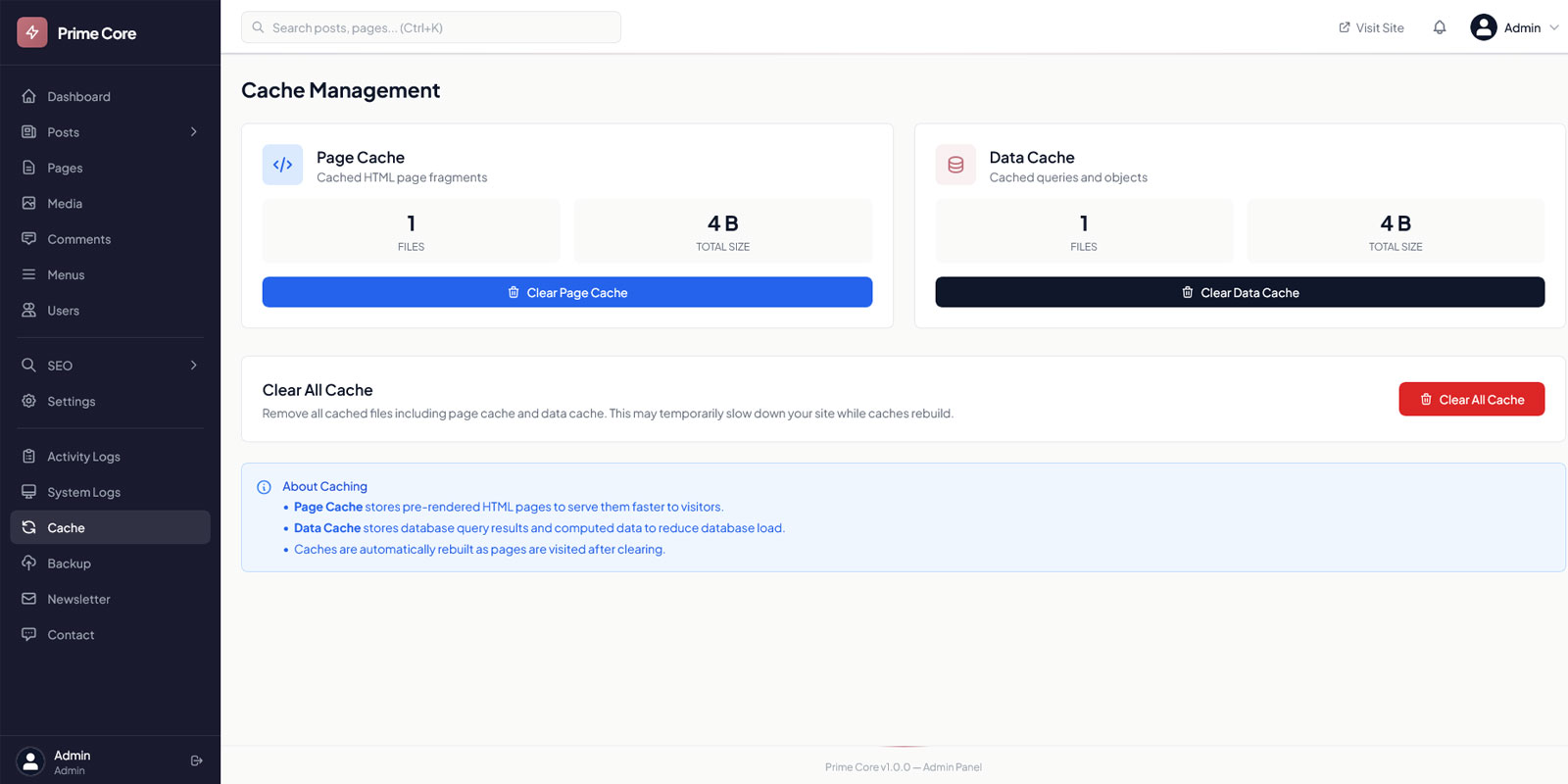Open the Admin account dropdown arrow
This screenshot has height=784, width=1568.
[1553, 27]
